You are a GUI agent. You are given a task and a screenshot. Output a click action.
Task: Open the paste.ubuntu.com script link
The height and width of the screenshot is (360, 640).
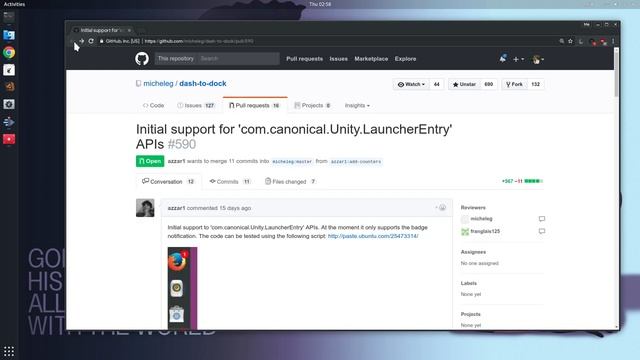[x=373, y=236]
